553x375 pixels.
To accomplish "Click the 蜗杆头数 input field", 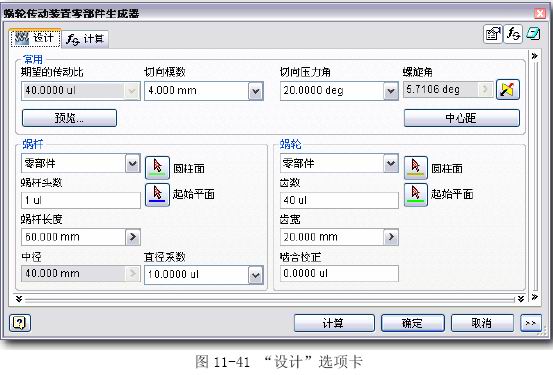I will (x=81, y=200).
